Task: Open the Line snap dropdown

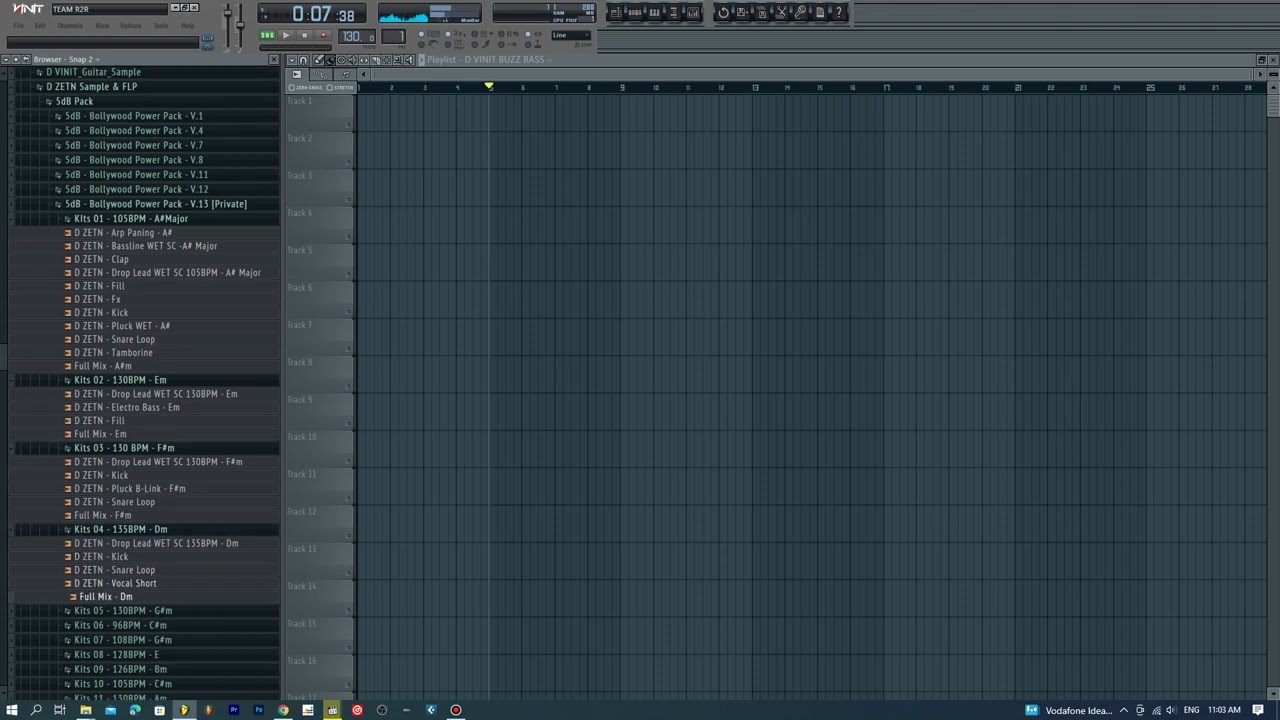Action: point(571,35)
